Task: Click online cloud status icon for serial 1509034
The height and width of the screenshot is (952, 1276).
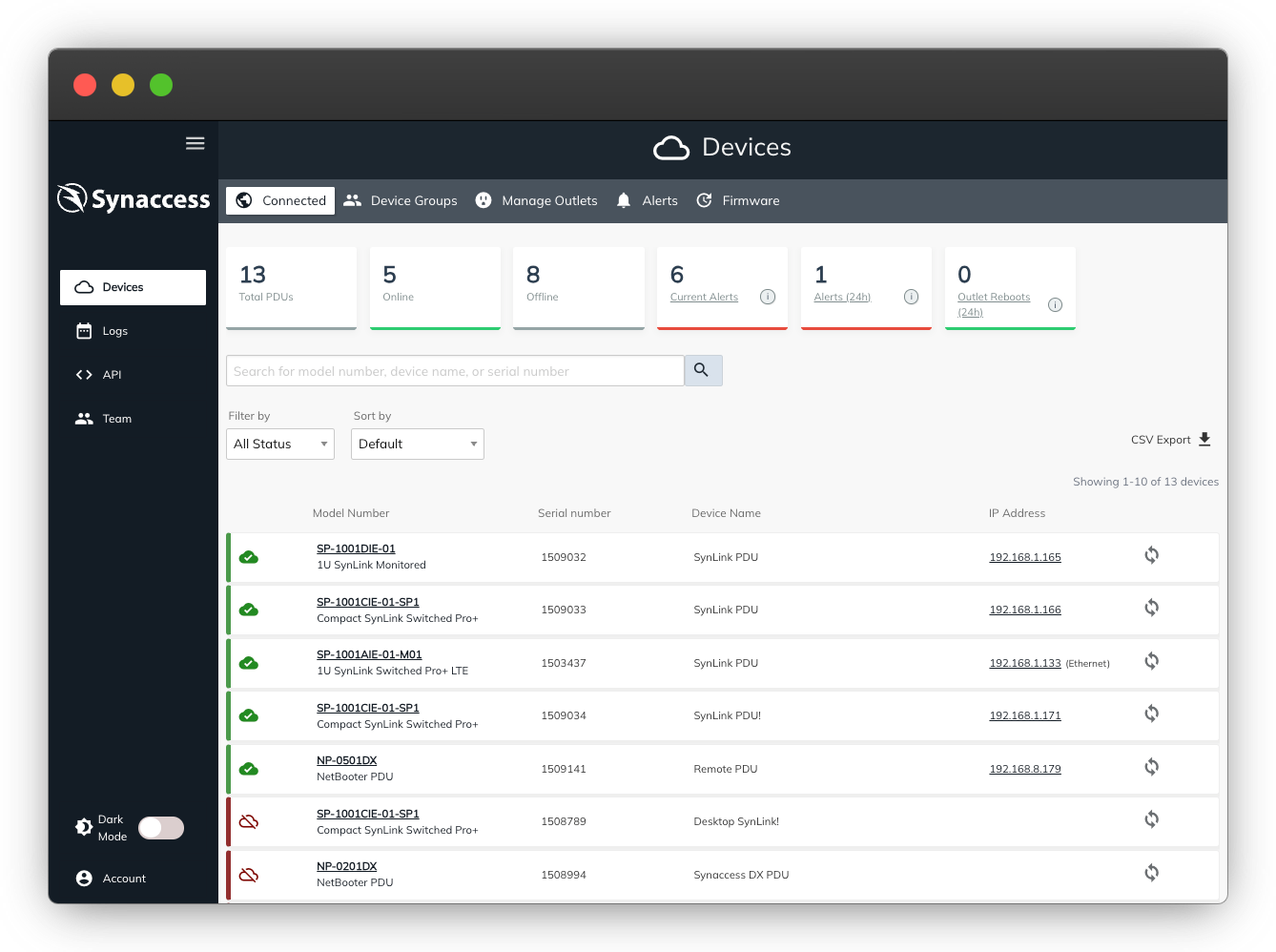Action: (249, 715)
